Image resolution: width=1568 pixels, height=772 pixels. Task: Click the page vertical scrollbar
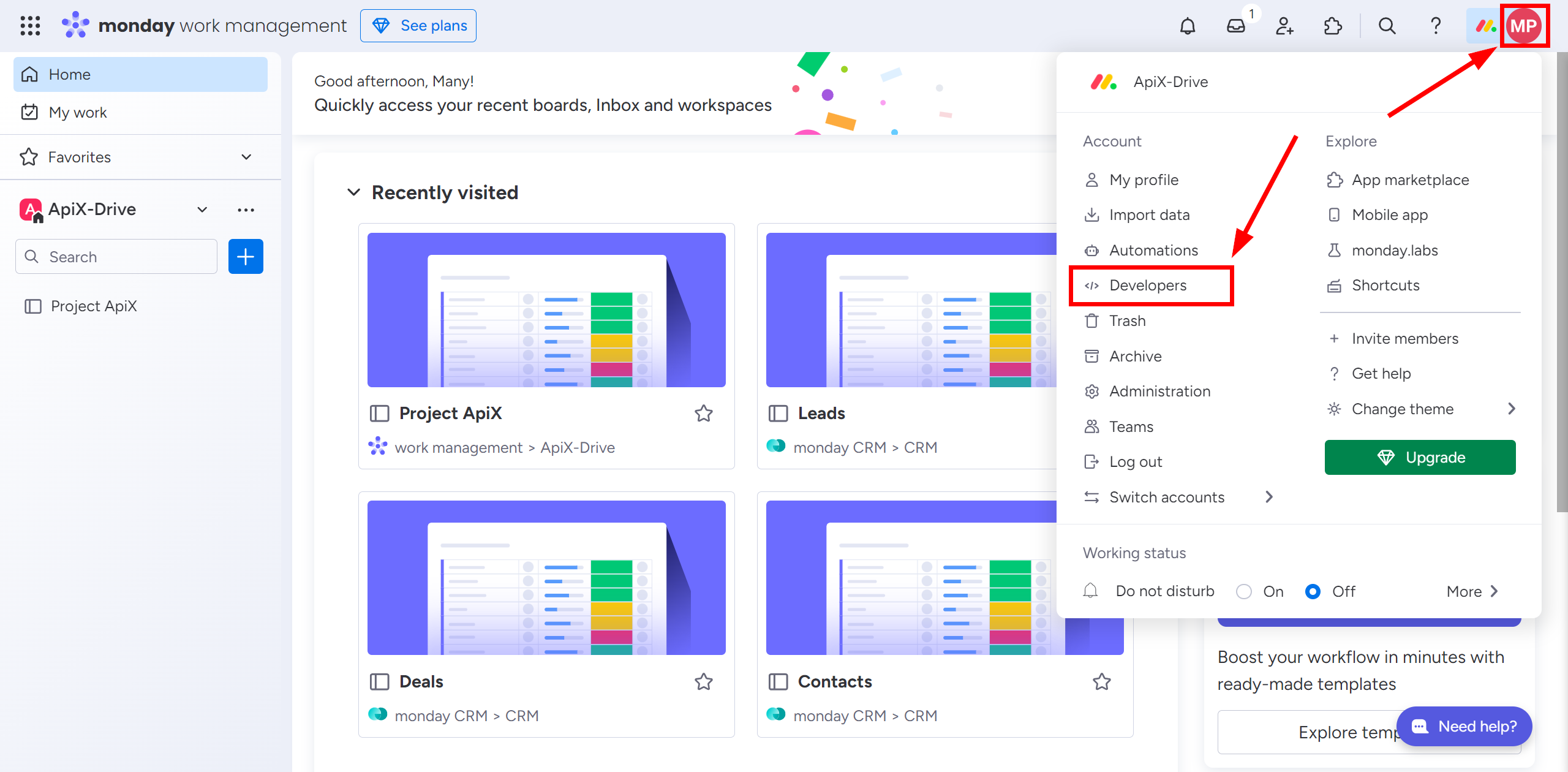click(x=1562, y=282)
